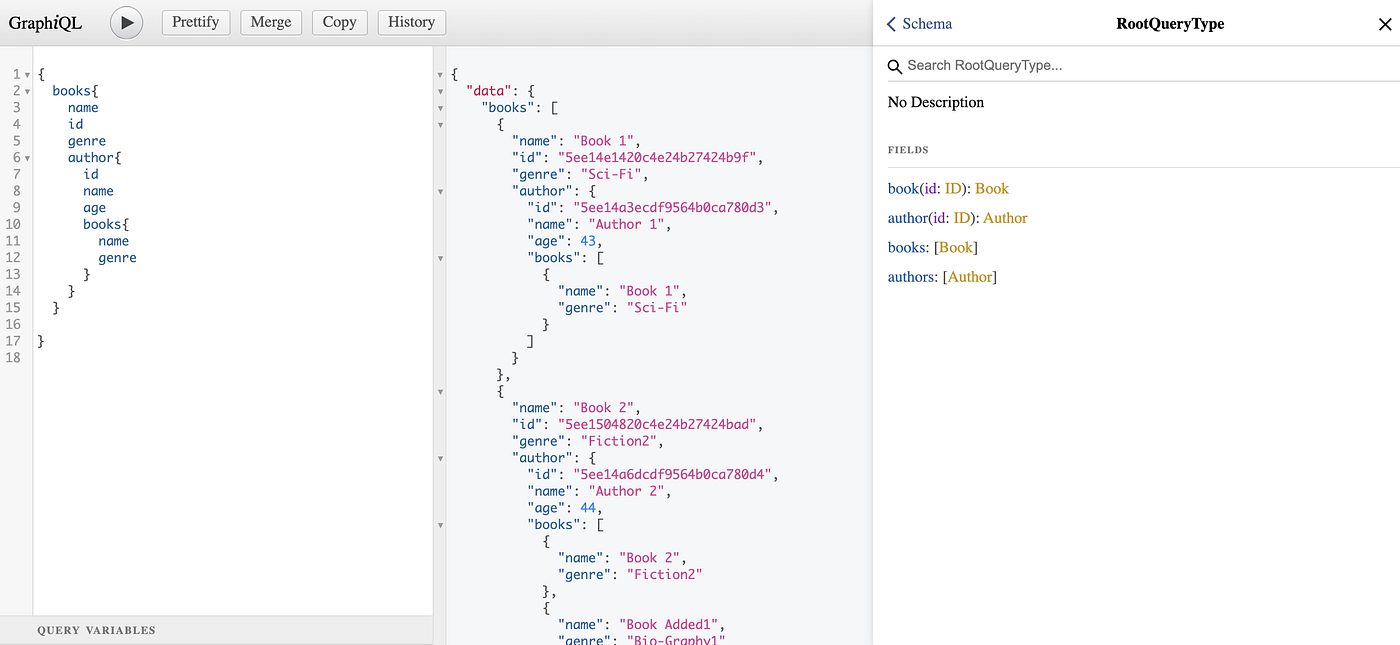Collapse the data object in the results pane
This screenshot has height=645, width=1400.
click(x=440, y=90)
